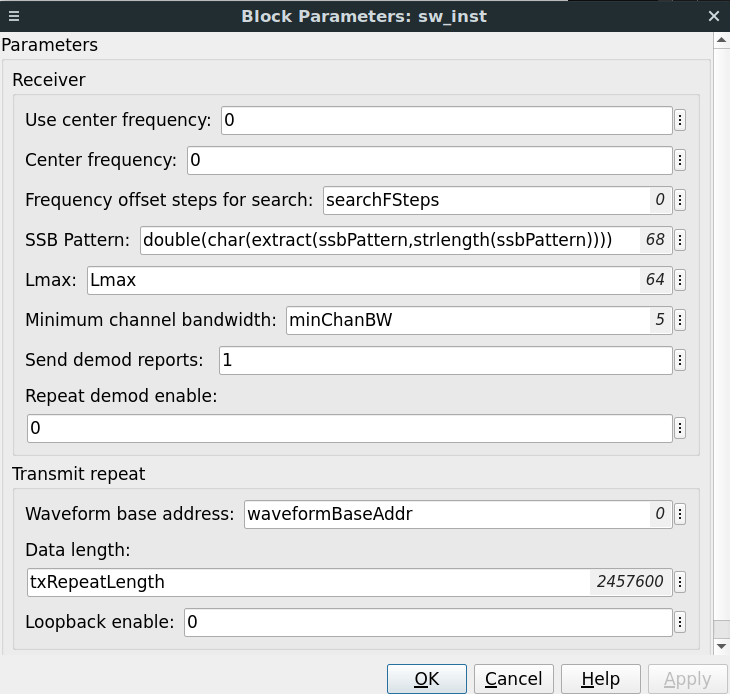Open options dots next to Lmax field
730x694 pixels.
tap(680, 280)
